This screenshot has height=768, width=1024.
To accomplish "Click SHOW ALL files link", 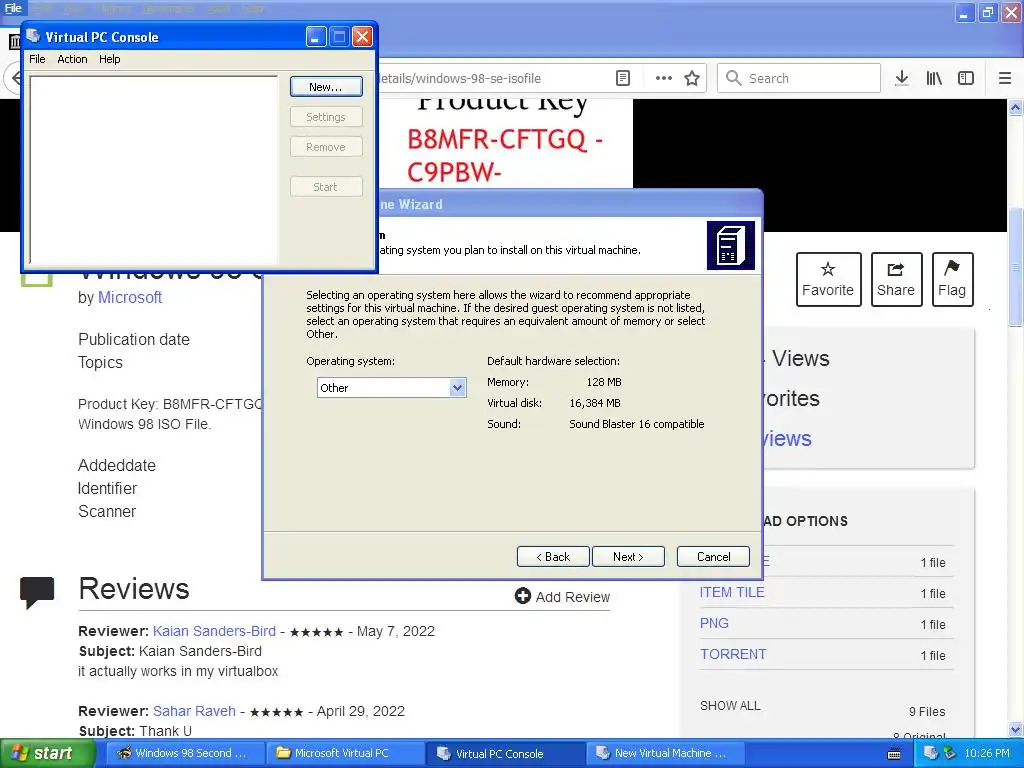I will 730,706.
